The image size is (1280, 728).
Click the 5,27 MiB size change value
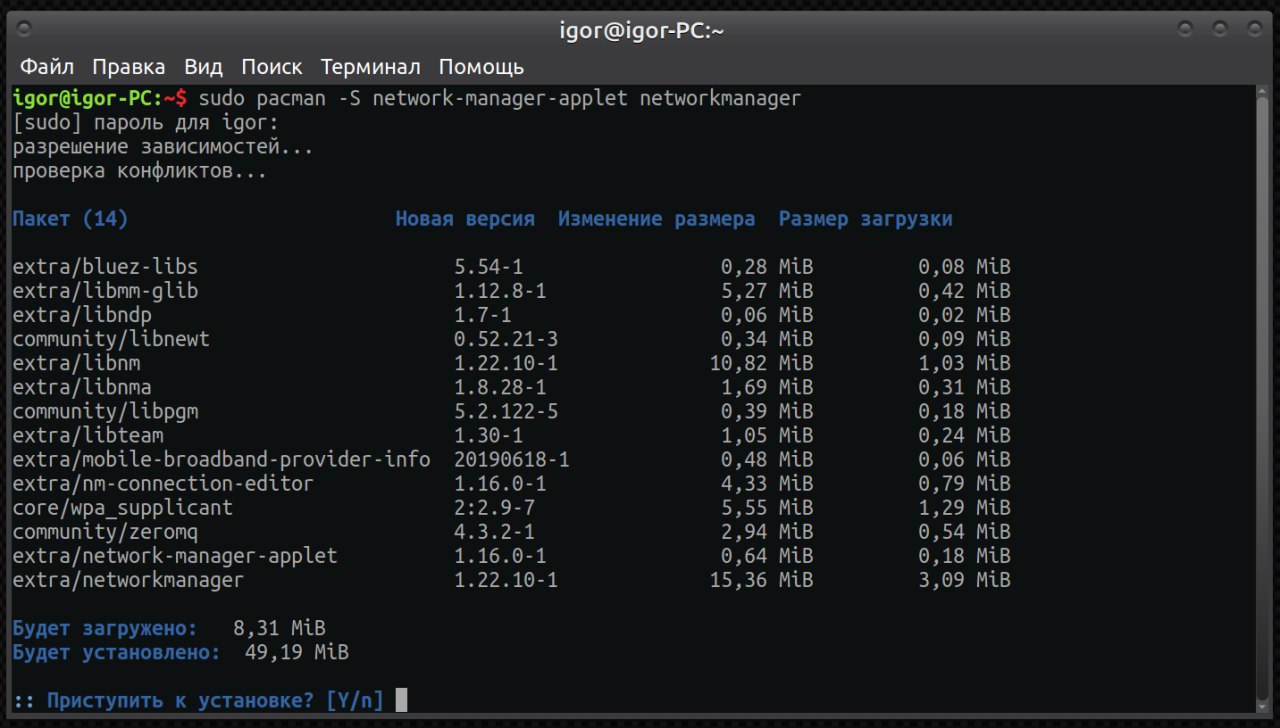click(x=767, y=291)
